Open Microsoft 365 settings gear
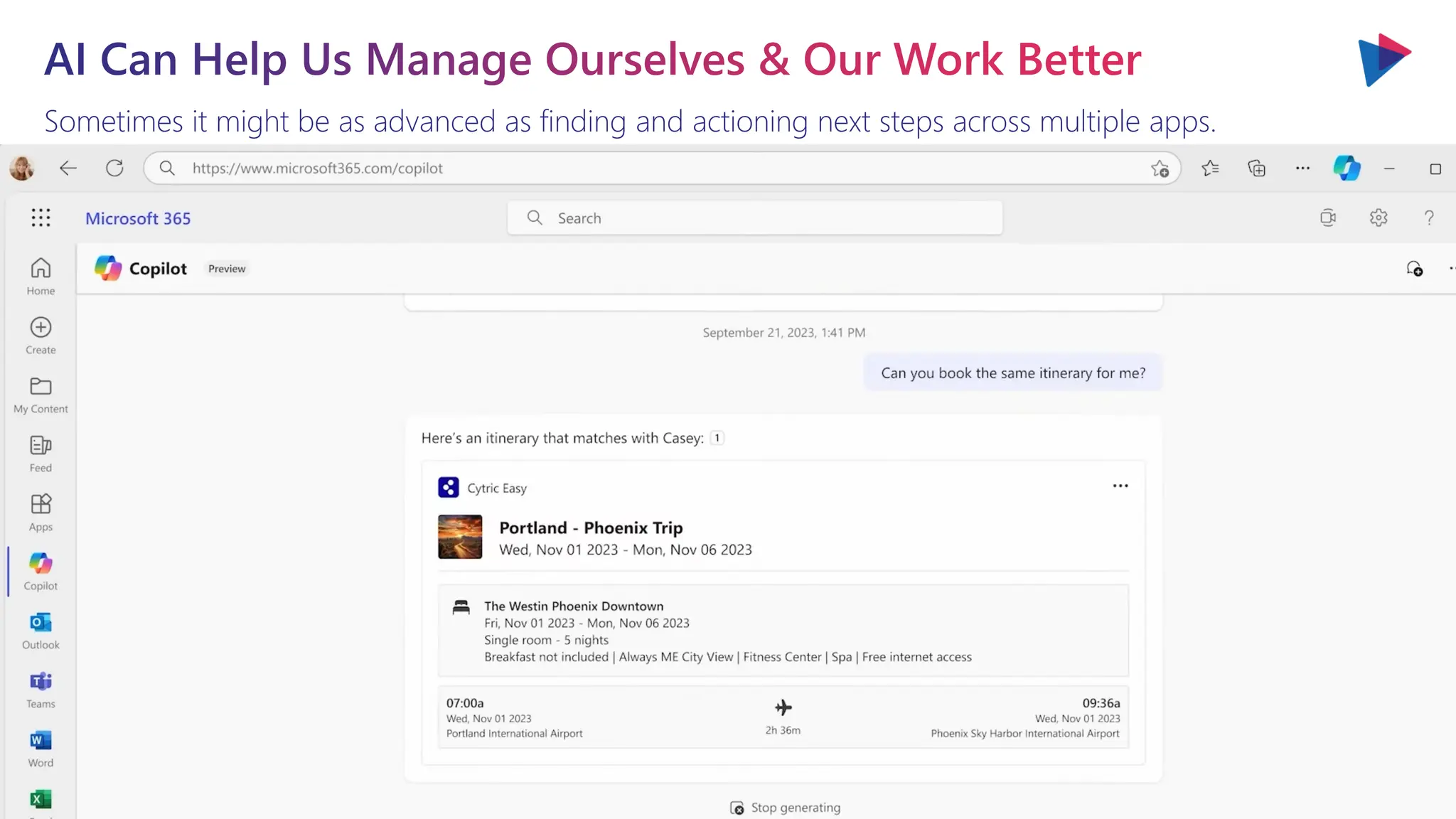 [1379, 218]
